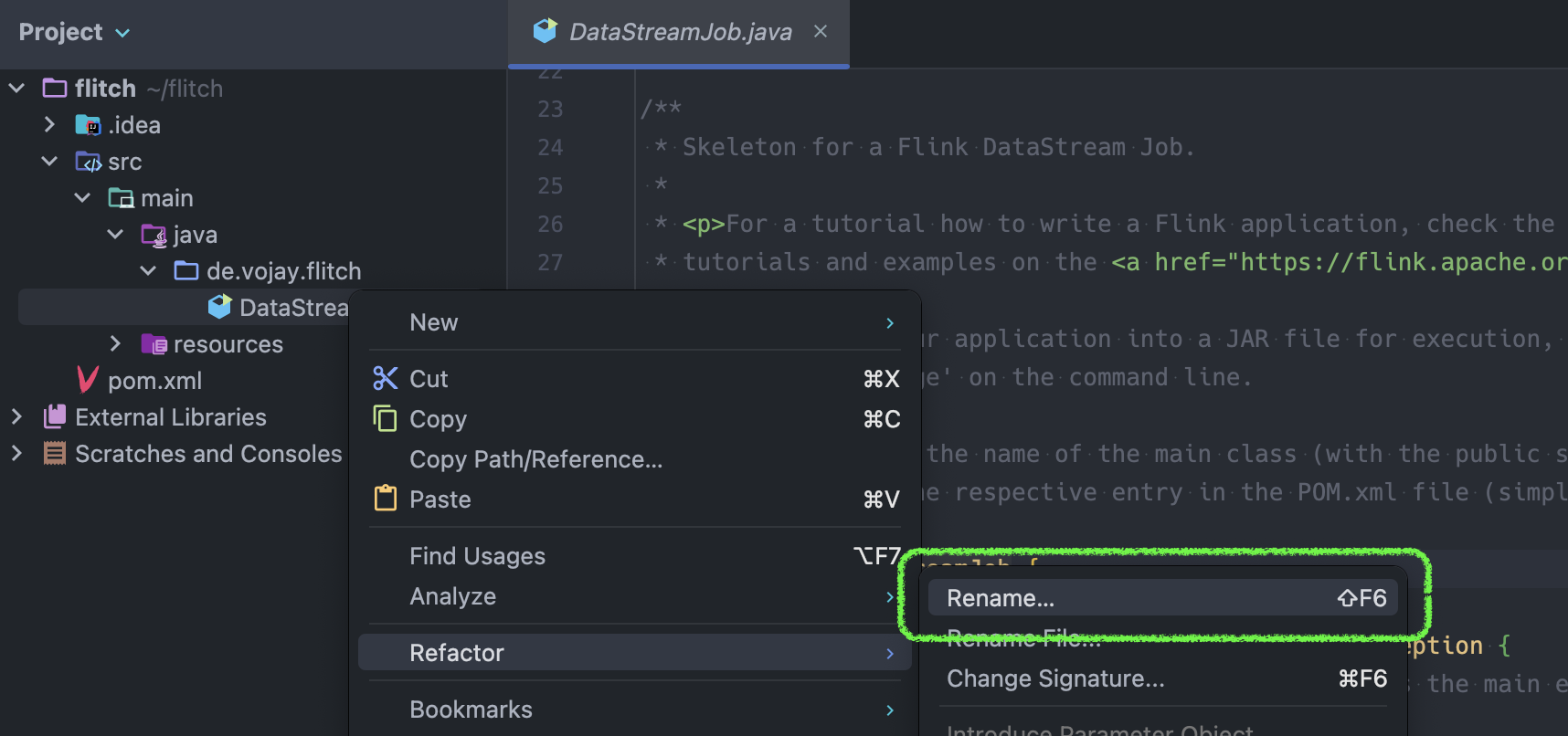Click the resources folder icon
Image resolution: width=1568 pixels, height=736 pixels.
154,344
